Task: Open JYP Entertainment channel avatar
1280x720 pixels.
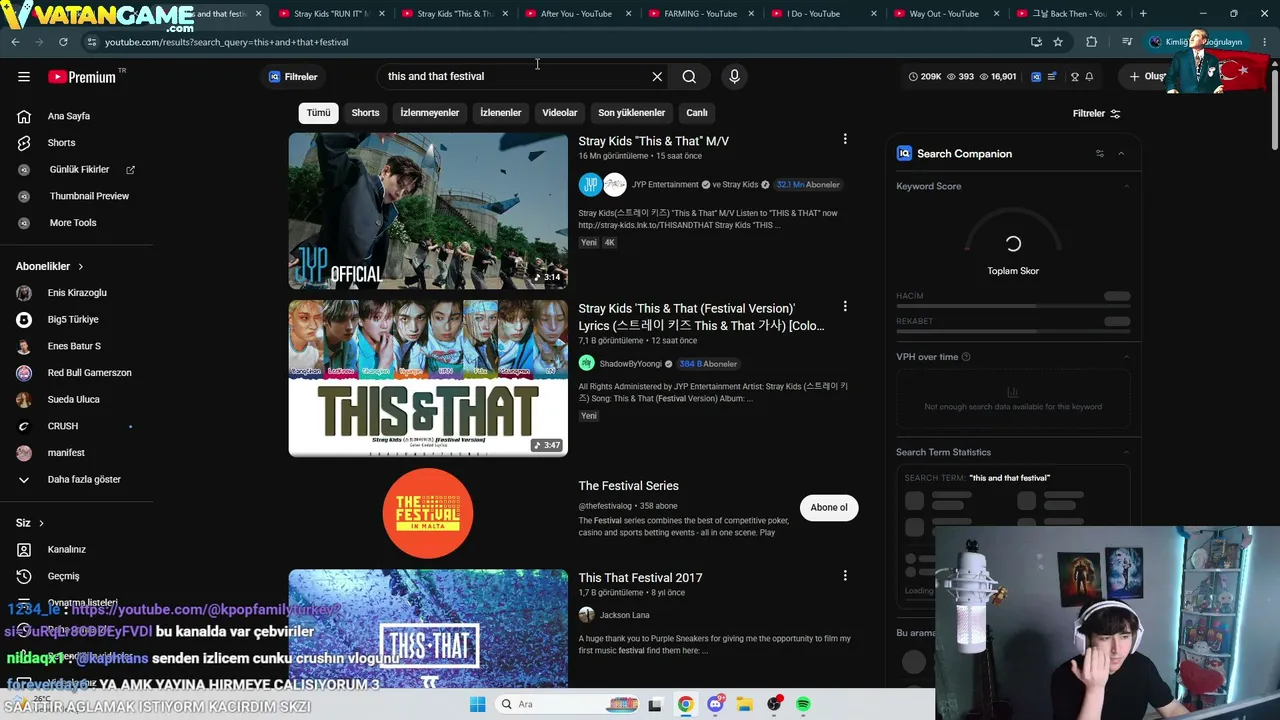Action: pyautogui.click(x=590, y=184)
